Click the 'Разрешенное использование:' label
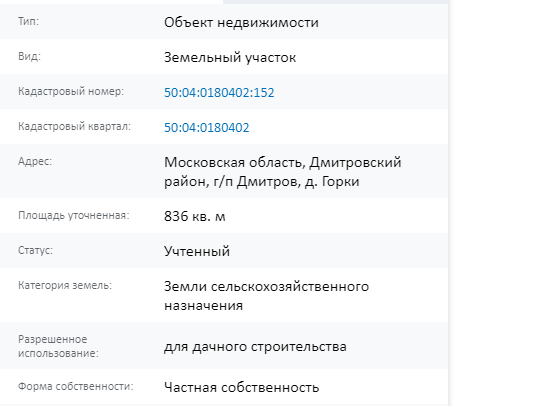This screenshot has height=406, width=552. (x=58, y=346)
